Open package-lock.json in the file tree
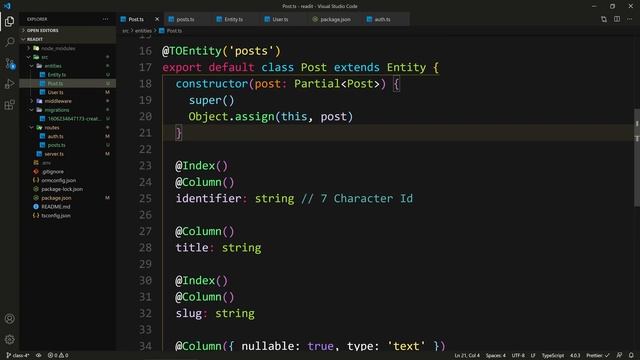 pyautogui.click(x=62, y=189)
